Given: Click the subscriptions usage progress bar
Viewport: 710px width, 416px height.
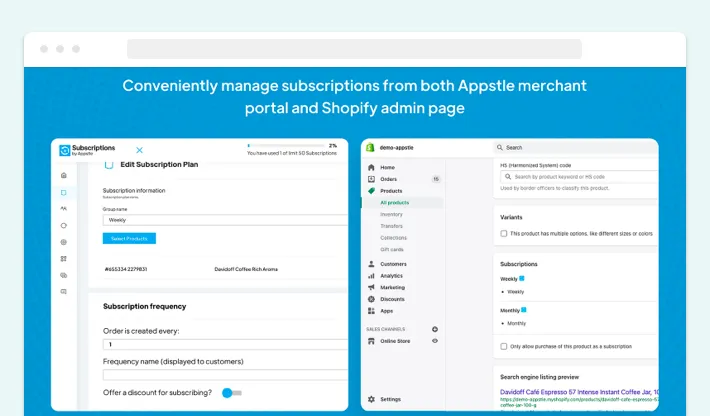Looking at the screenshot, I should pos(286,146).
